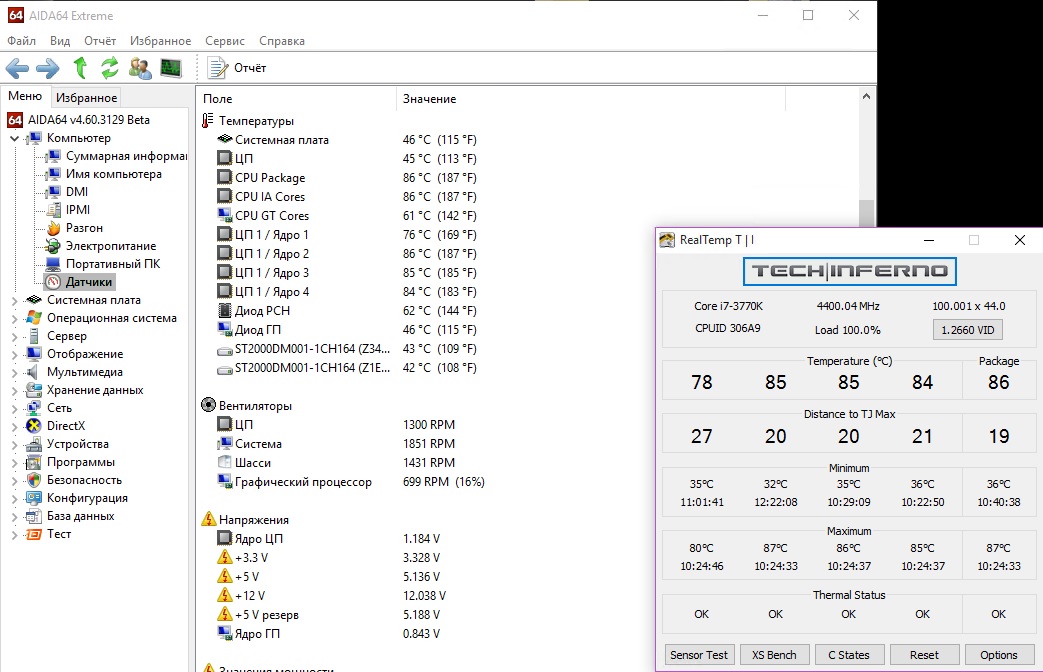This screenshot has height=672, width=1043.
Task: Select the ЦП 1 / Ядро 2 row
Action: 346,253
